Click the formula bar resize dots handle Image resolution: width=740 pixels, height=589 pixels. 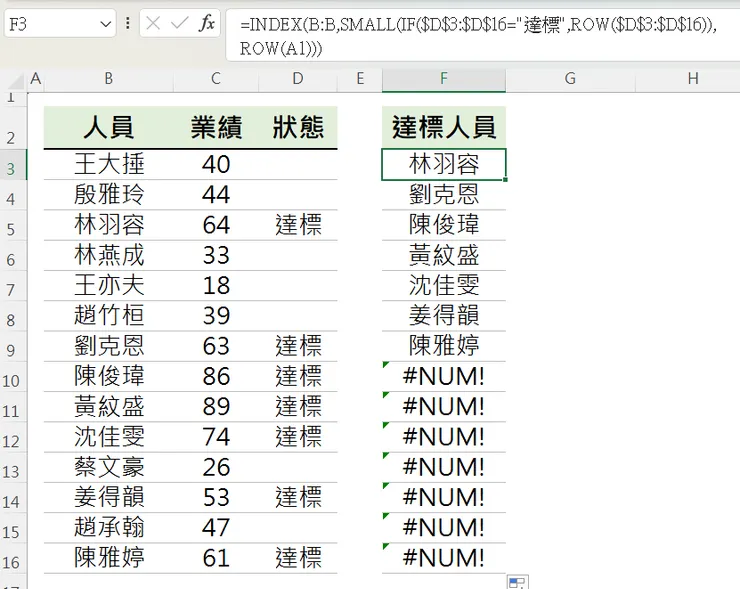127,23
